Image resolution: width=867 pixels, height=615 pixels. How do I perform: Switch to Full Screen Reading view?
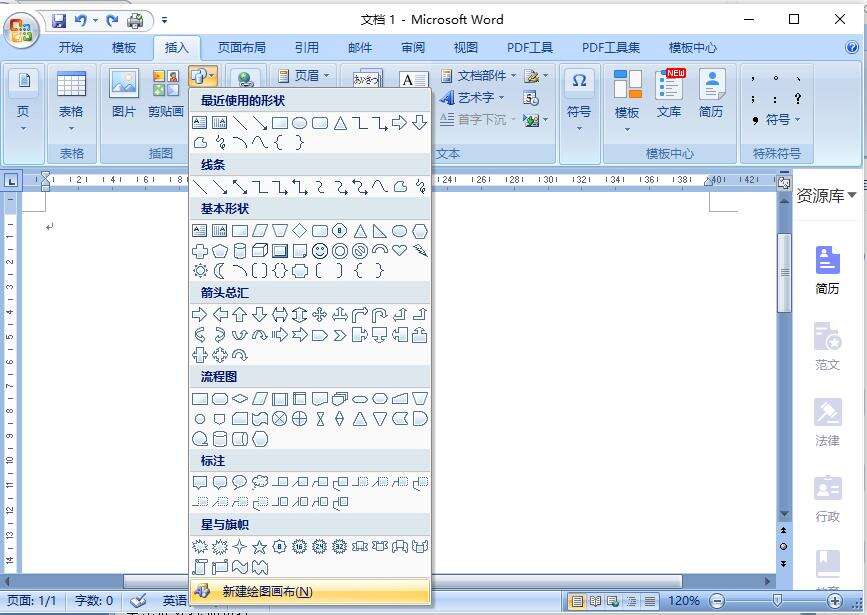(595, 601)
